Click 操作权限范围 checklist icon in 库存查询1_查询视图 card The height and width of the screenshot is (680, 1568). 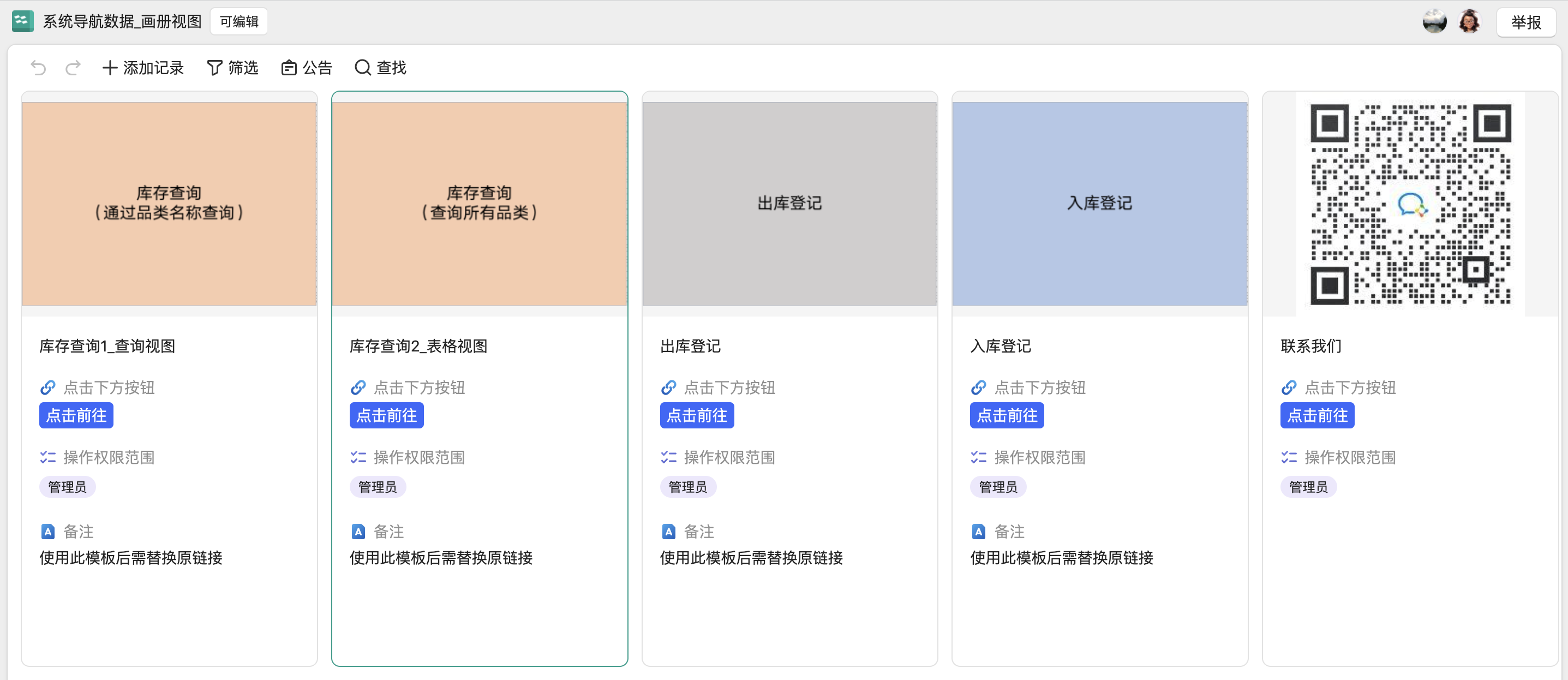48,457
